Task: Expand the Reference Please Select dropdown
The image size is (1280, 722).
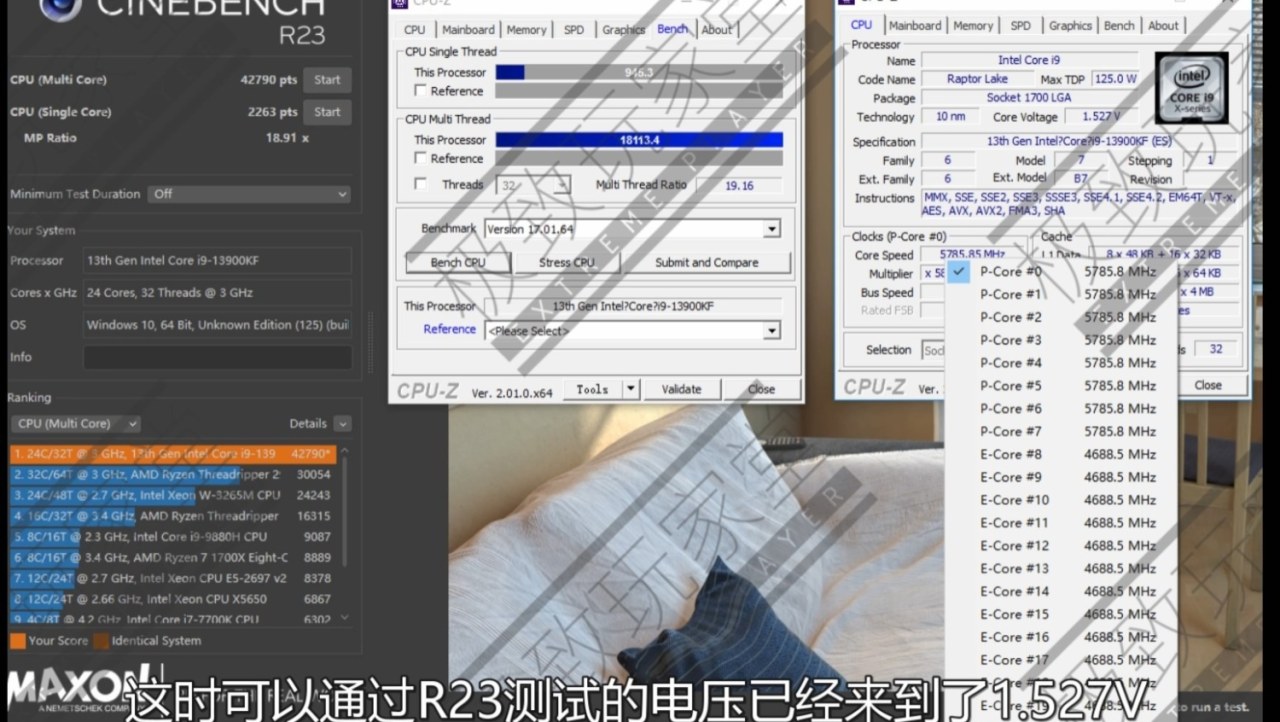Action: [632, 331]
